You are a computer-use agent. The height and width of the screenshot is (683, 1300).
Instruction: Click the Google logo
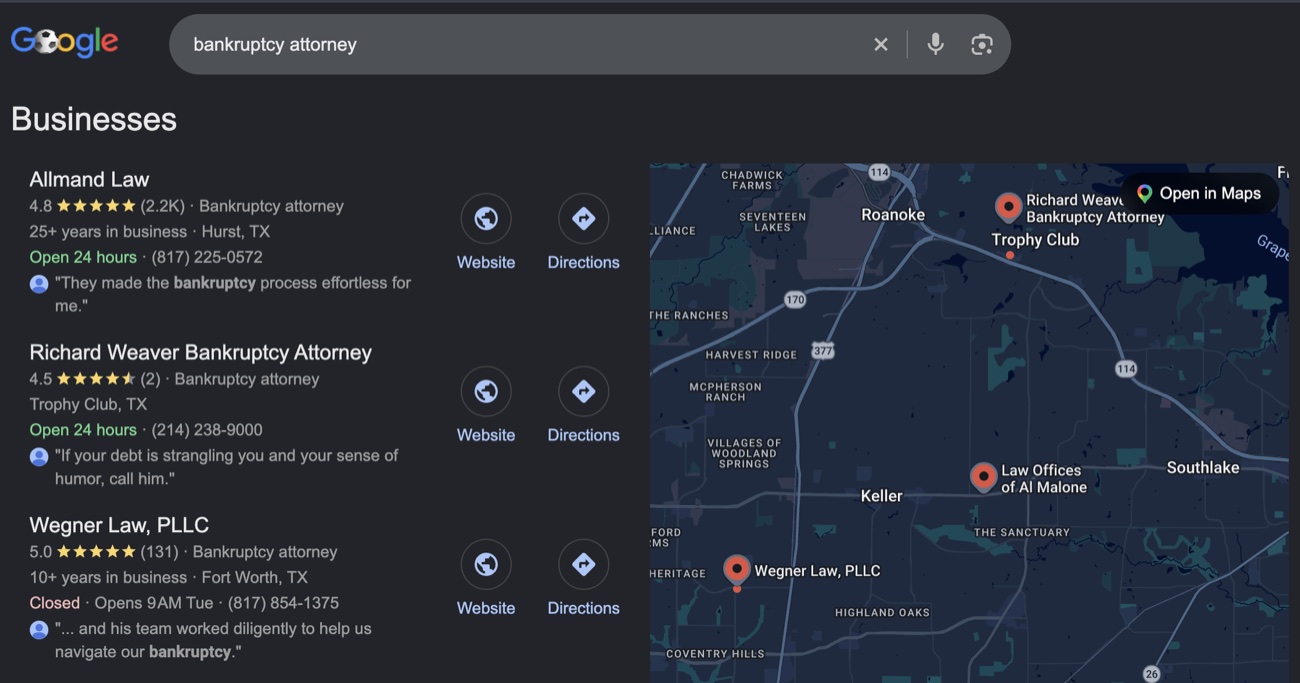tap(64, 42)
